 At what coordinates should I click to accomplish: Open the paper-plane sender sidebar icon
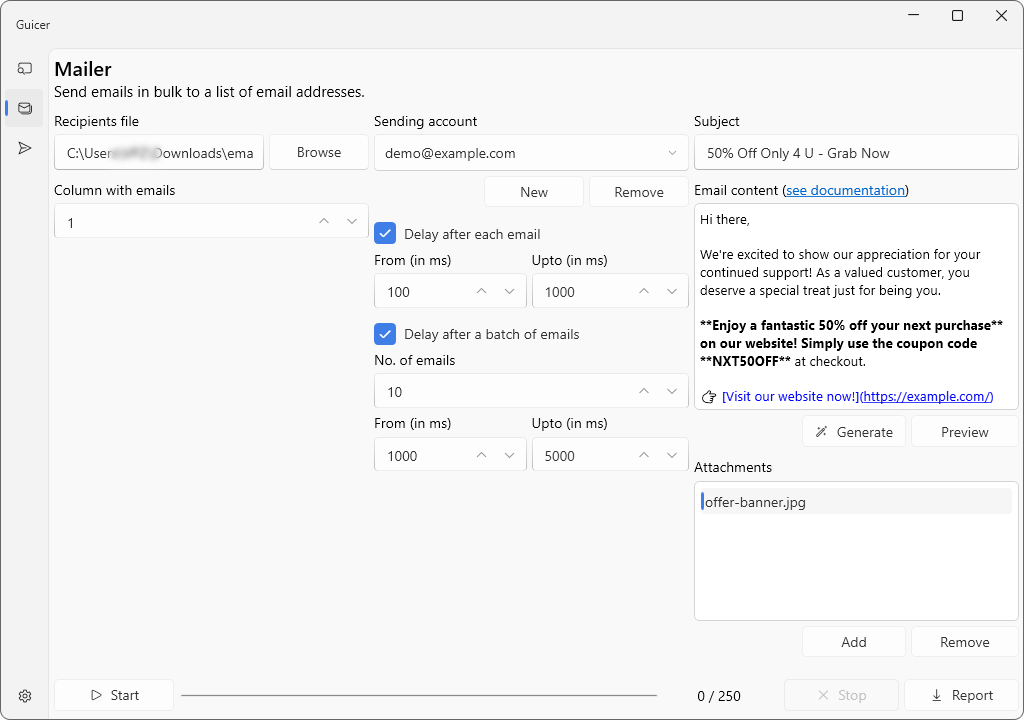click(25, 148)
